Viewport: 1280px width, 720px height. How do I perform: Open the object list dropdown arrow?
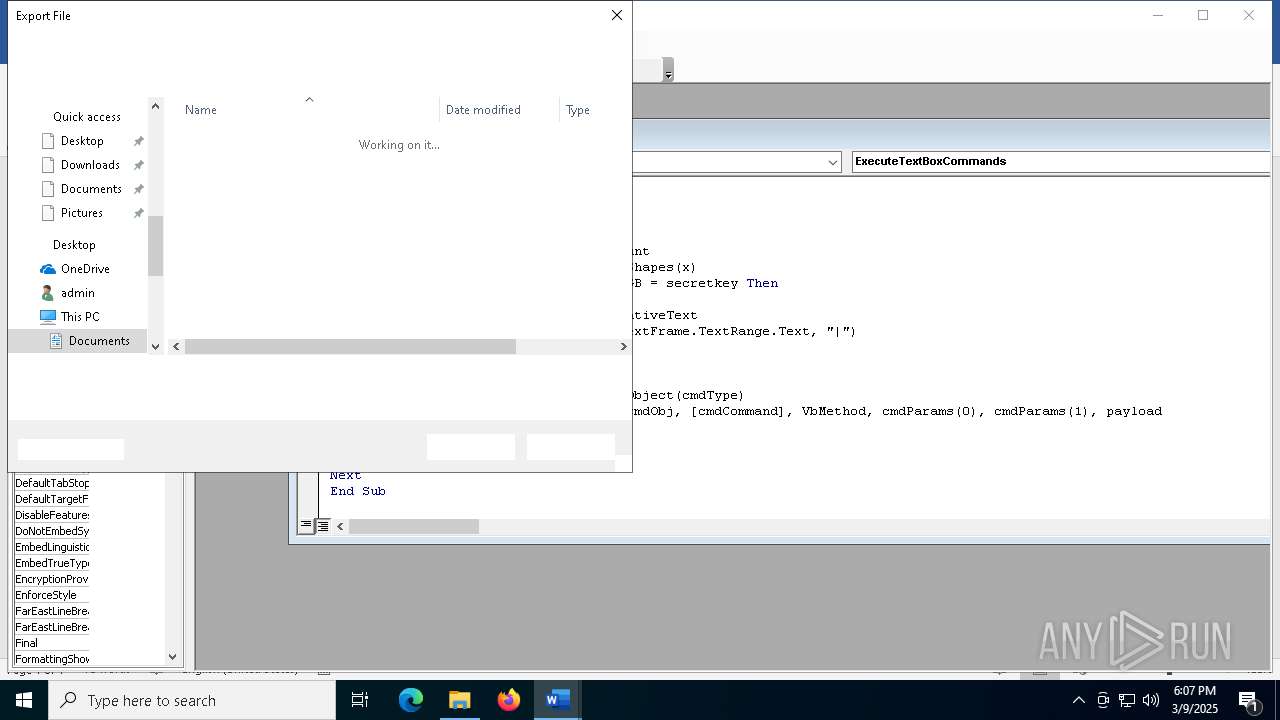click(x=833, y=162)
